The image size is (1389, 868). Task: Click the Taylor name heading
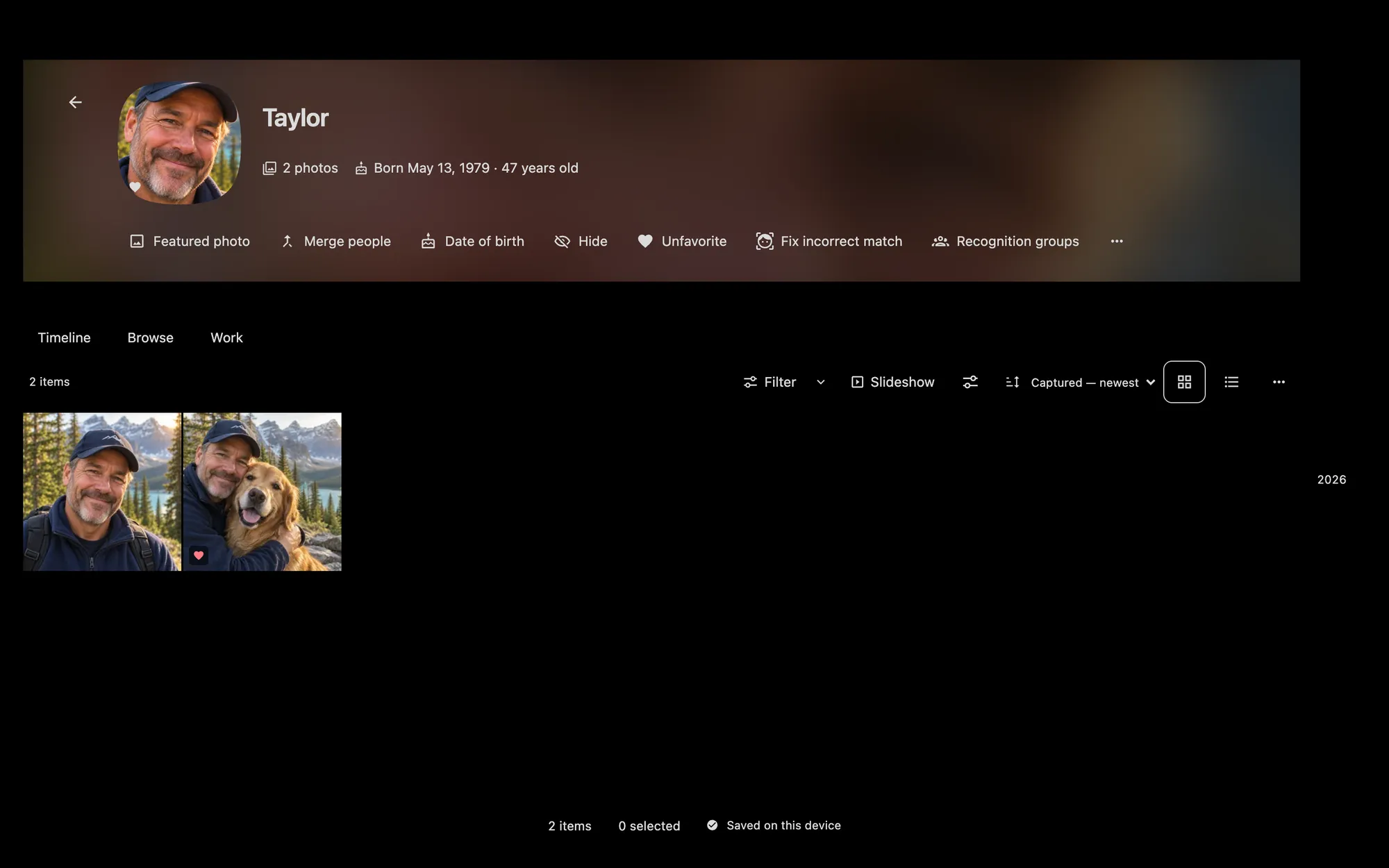point(295,118)
